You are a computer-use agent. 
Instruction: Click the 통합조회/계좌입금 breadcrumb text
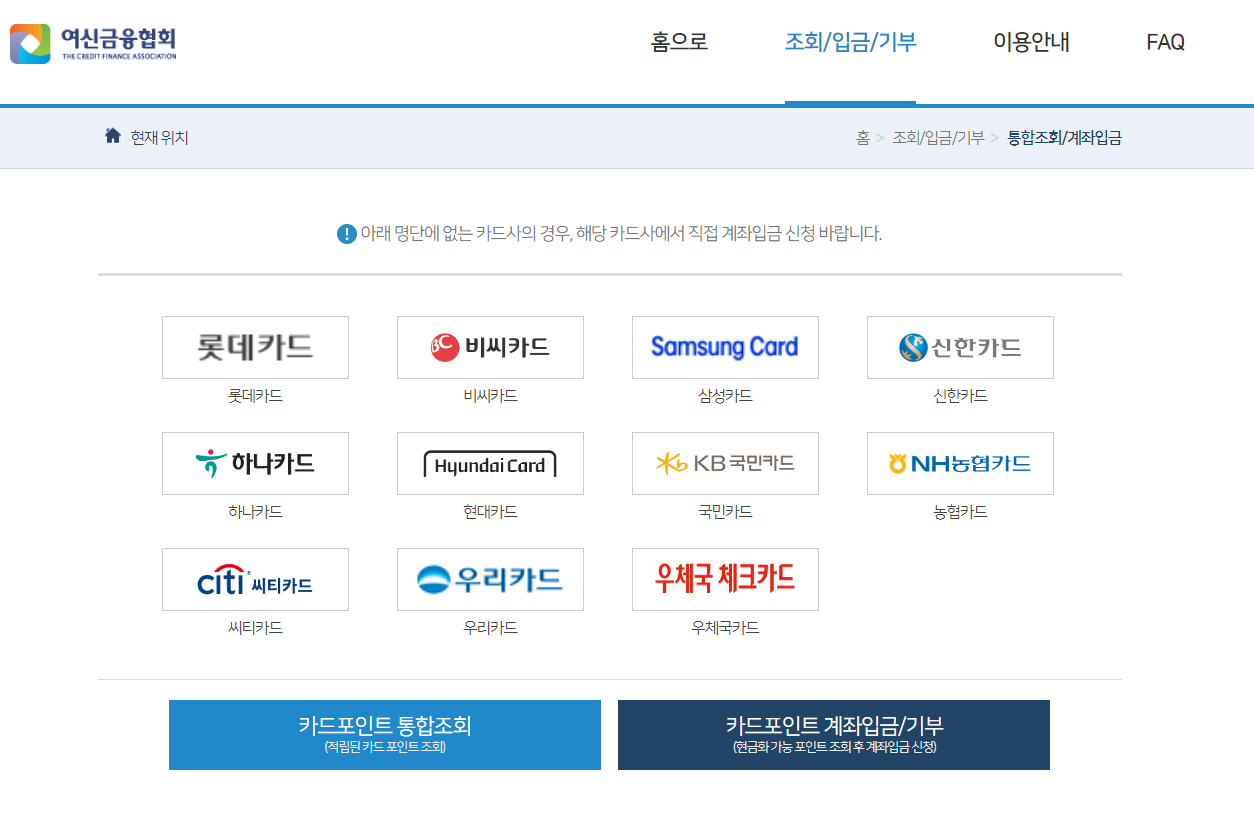click(1064, 138)
